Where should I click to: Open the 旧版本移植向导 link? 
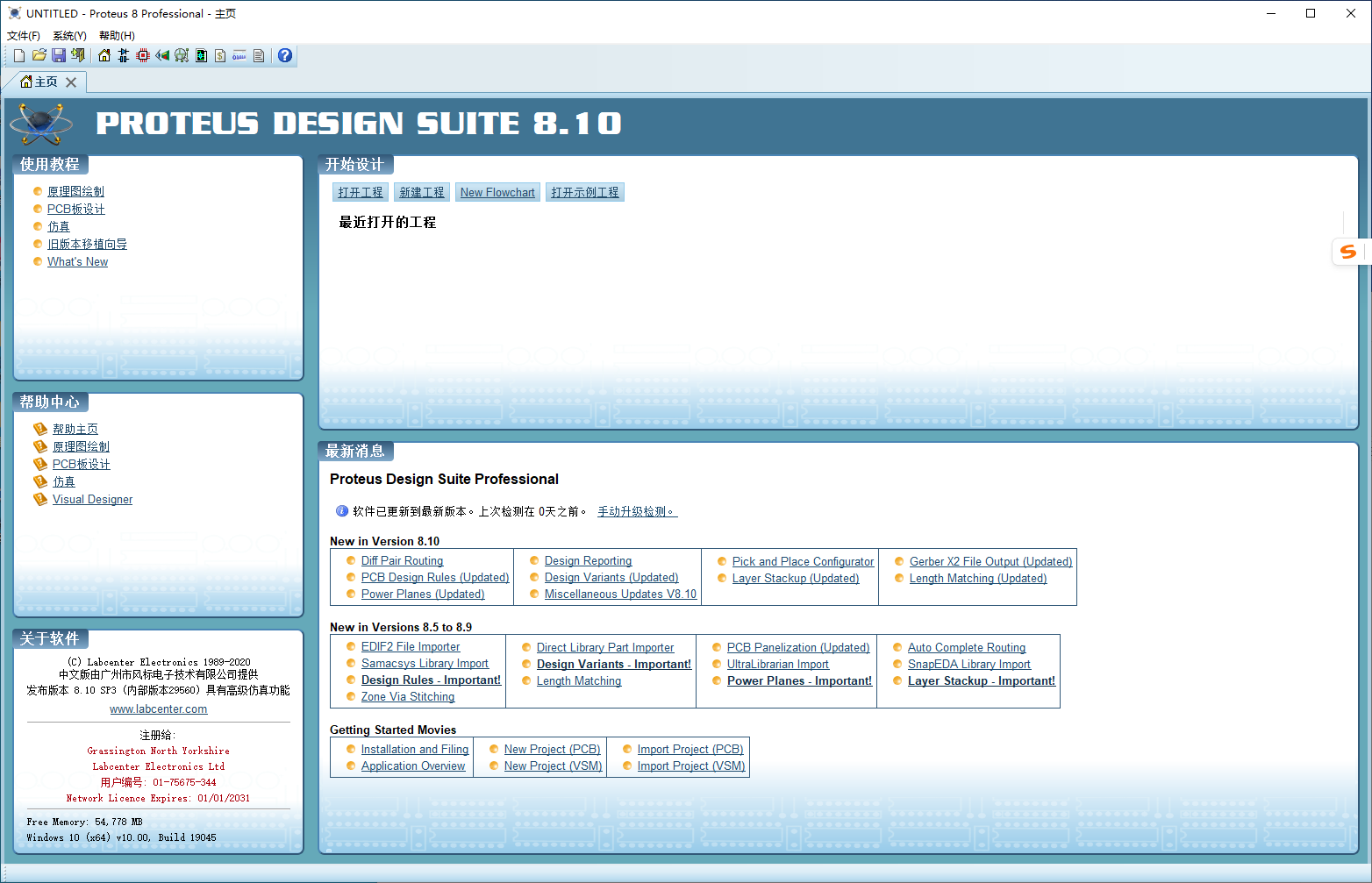click(87, 244)
